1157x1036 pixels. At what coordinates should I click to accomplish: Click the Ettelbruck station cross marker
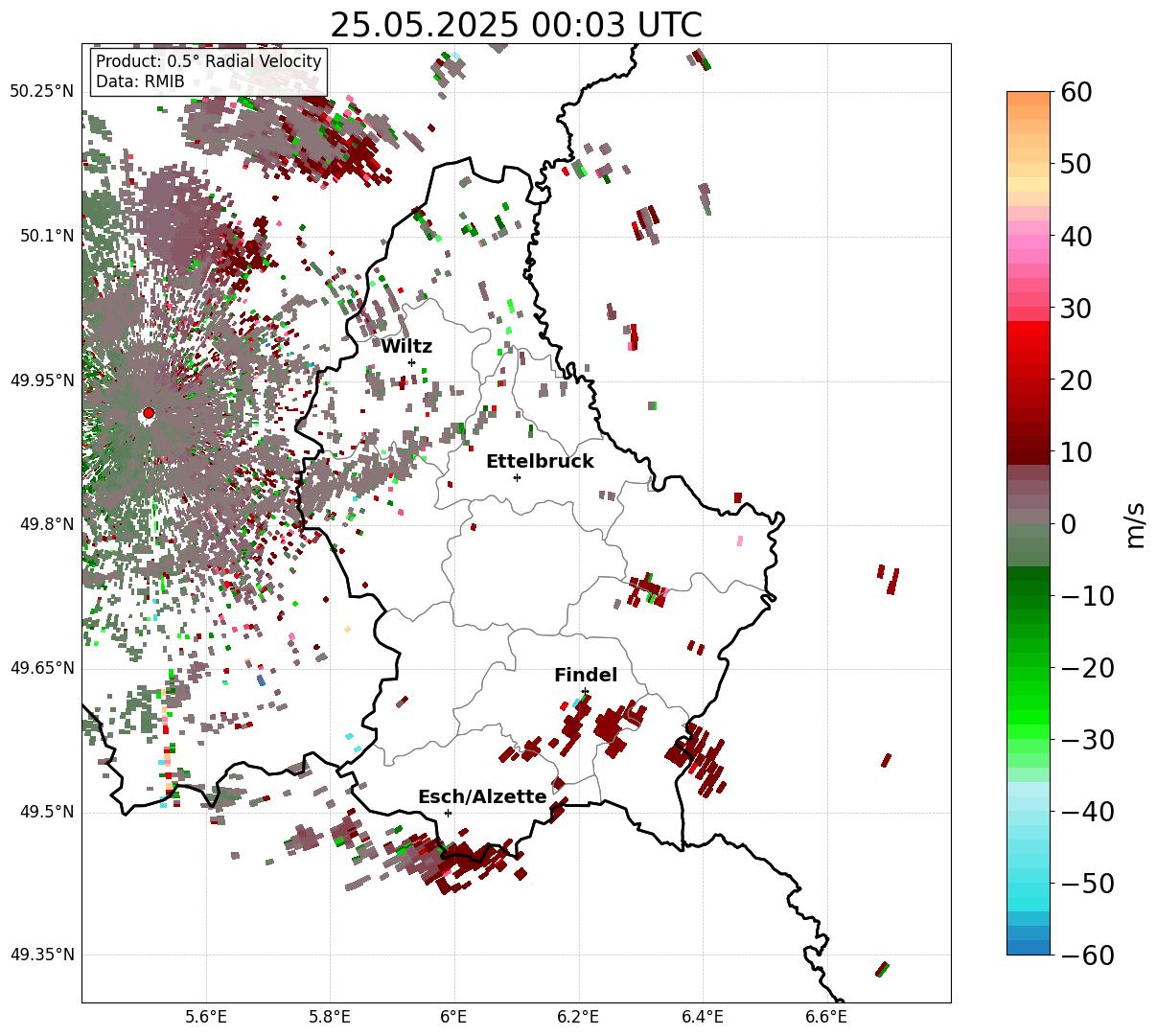[517, 477]
